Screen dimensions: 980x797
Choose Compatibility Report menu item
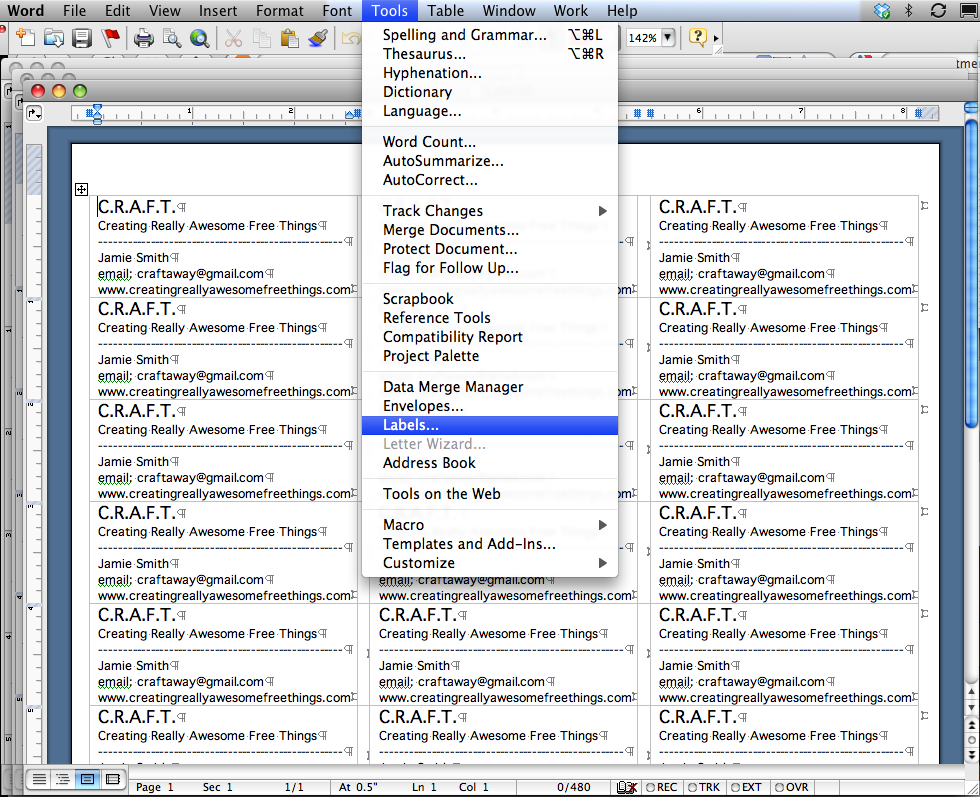490,337
